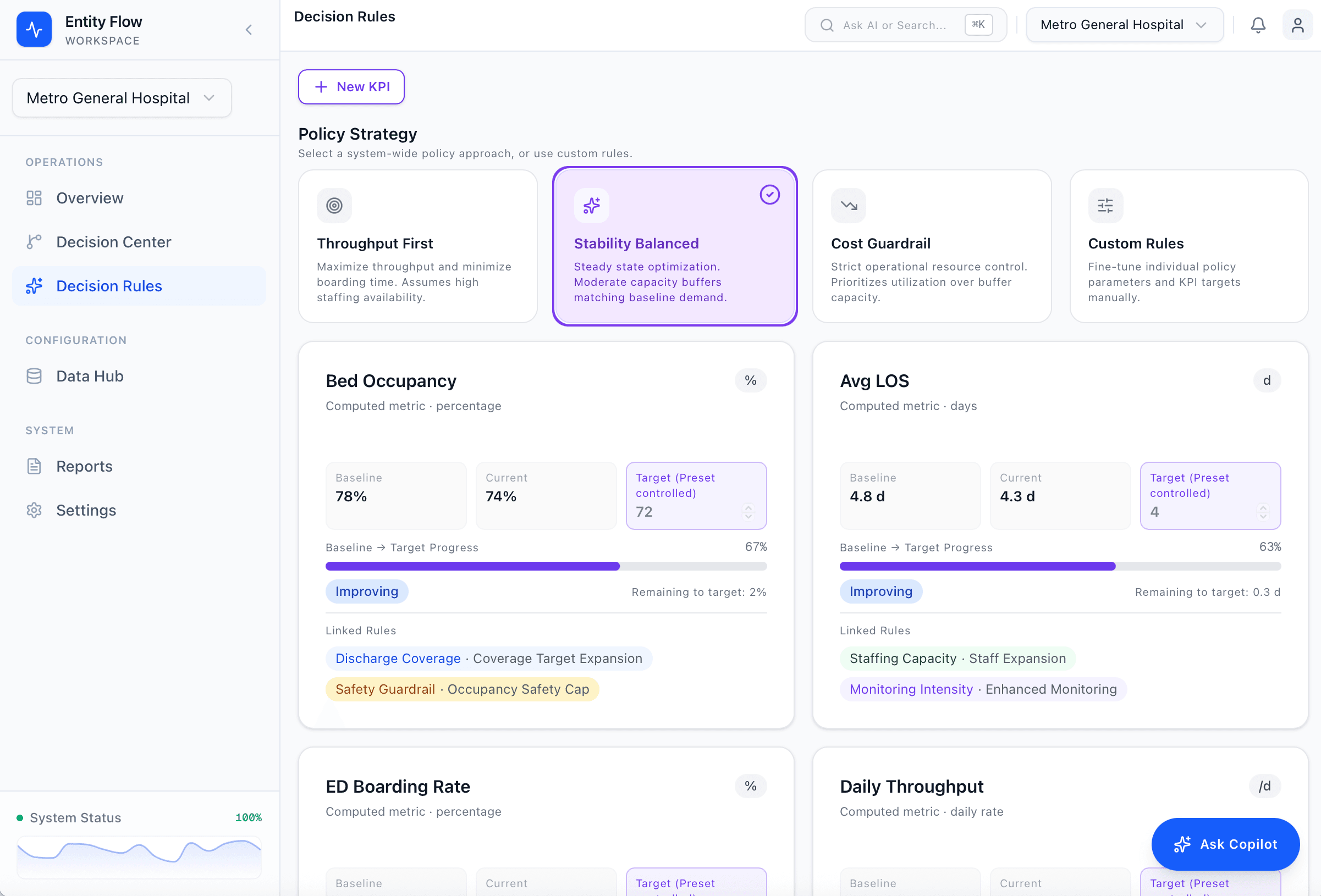Click the Ask Copilot button
Image resolution: width=1321 pixels, height=896 pixels.
[x=1225, y=844]
